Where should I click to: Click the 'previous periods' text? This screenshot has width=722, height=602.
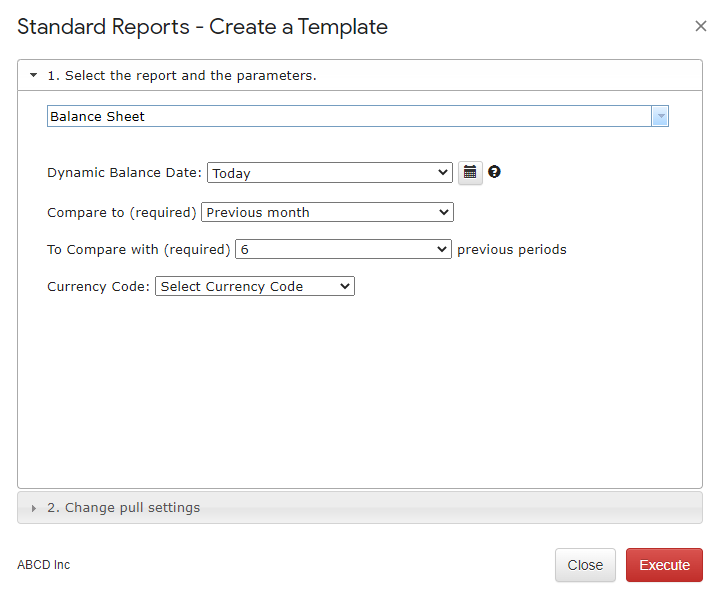(x=512, y=250)
